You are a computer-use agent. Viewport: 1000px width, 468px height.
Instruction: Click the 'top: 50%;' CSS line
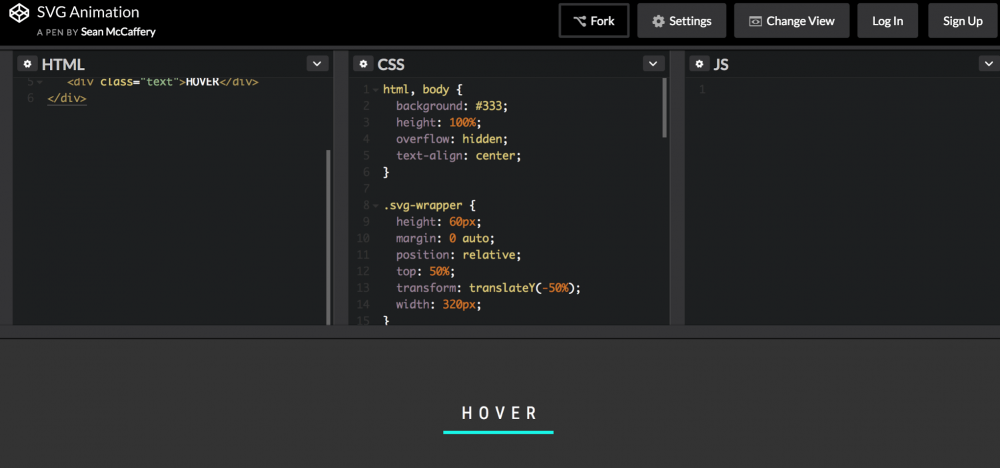tap(425, 272)
